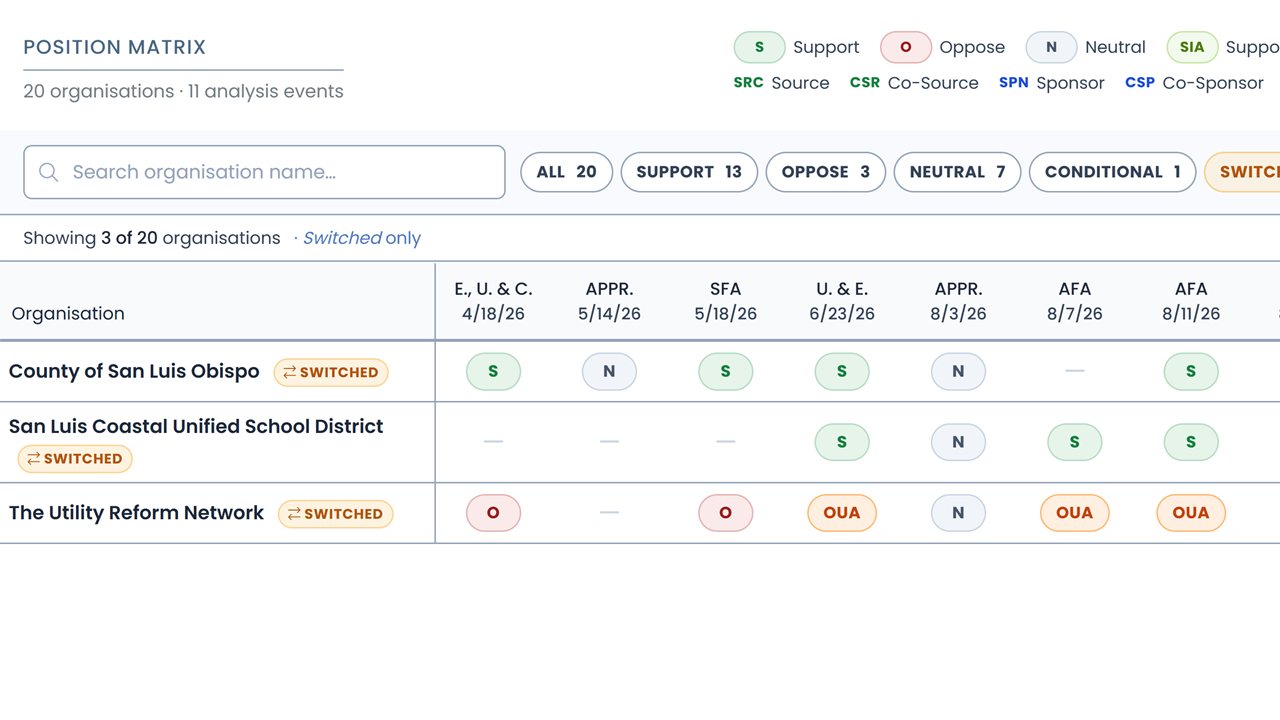
Task: Click County's S badge under 5/18/26
Action: (x=725, y=372)
